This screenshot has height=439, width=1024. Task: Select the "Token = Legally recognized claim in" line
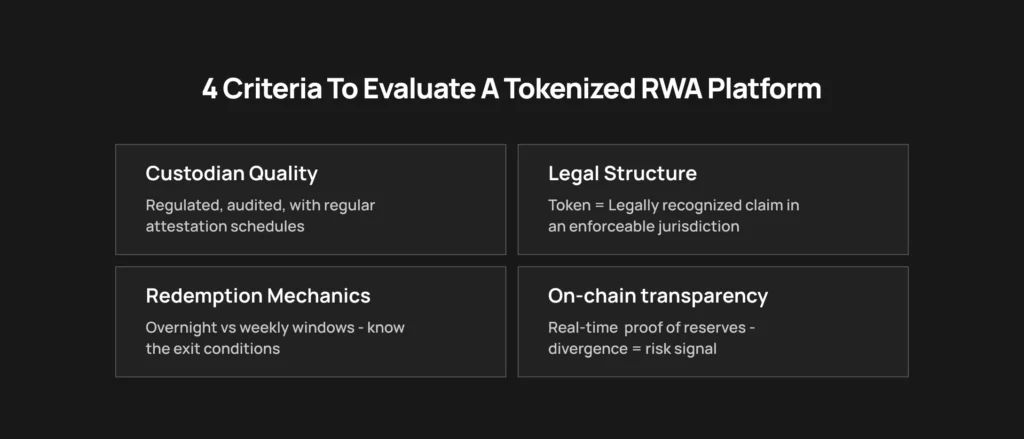[x=674, y=205]
